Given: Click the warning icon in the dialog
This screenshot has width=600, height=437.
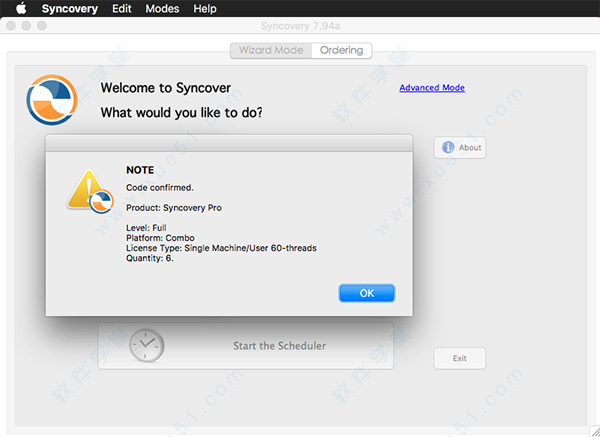Looking at the screenshot, I should pos(90,191).
